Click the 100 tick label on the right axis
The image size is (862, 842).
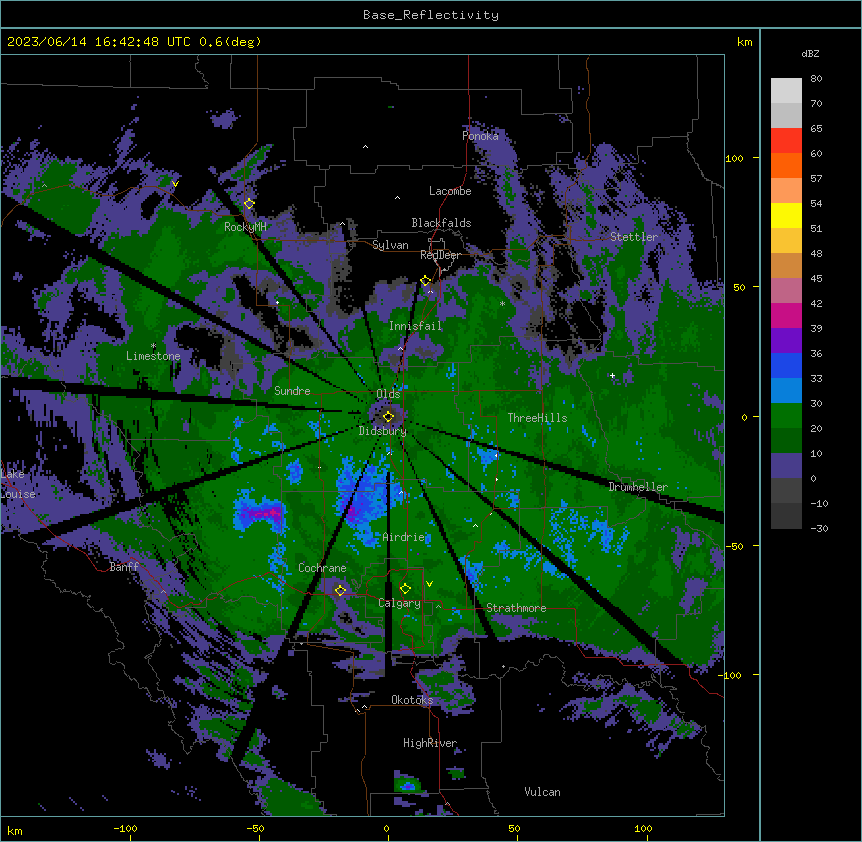click(734, 158)
